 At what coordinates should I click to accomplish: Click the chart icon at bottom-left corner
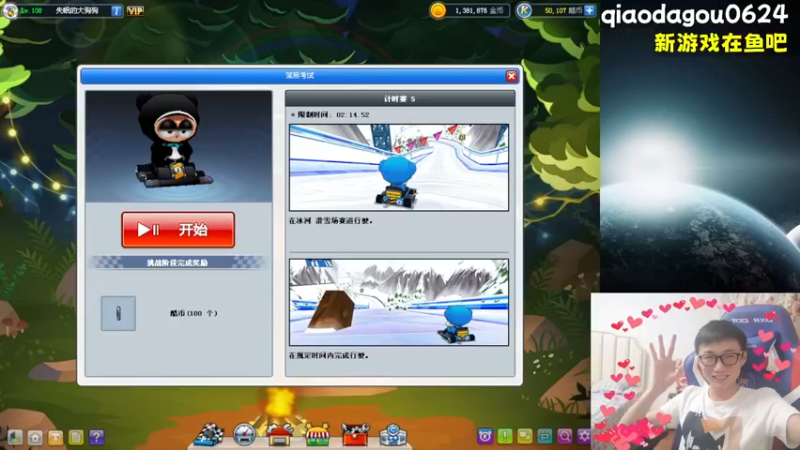pyautogui.click(x=15, y=437)
